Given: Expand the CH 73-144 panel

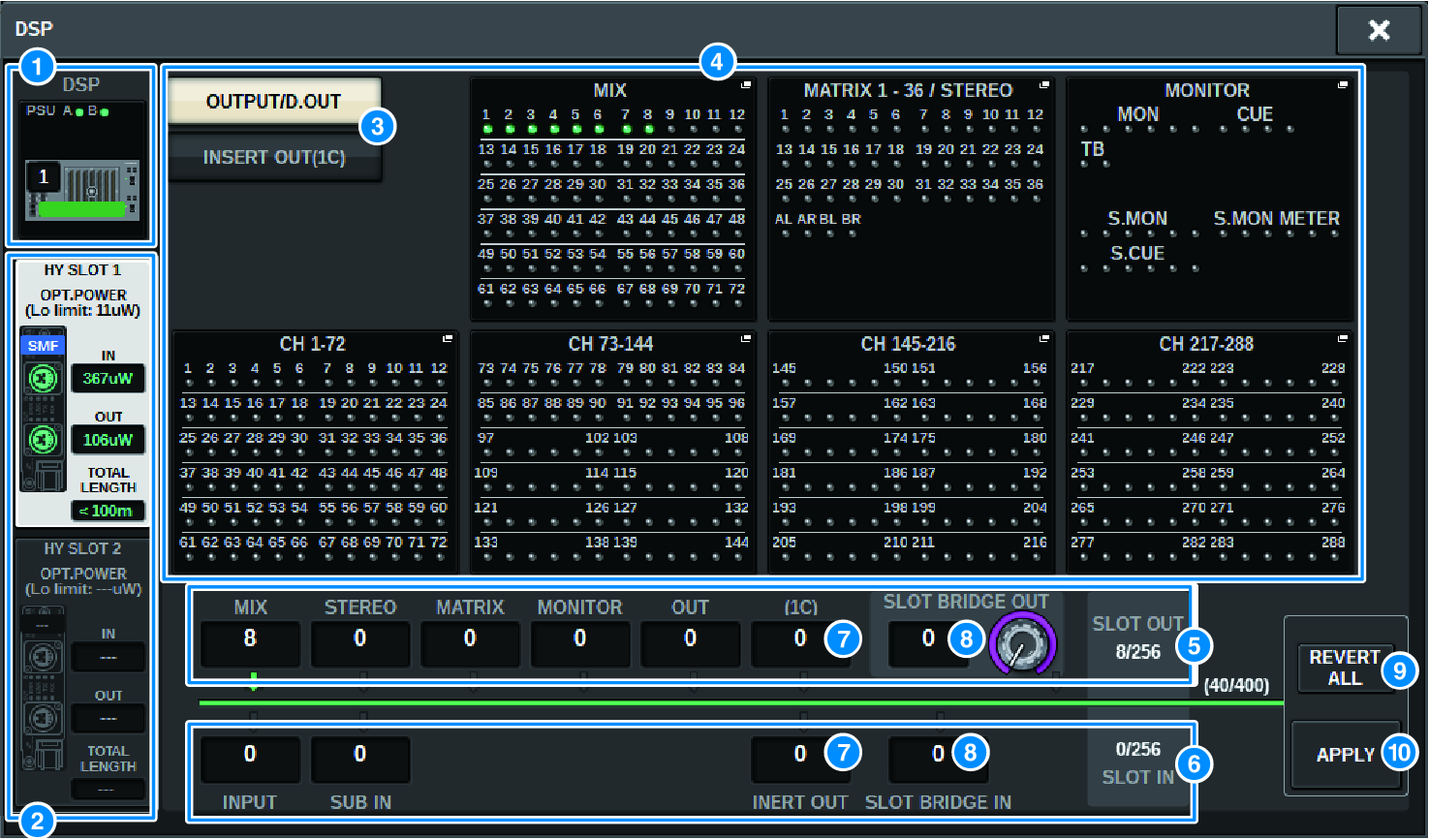Looking at the screenshot, I should (x=746, y=339).
